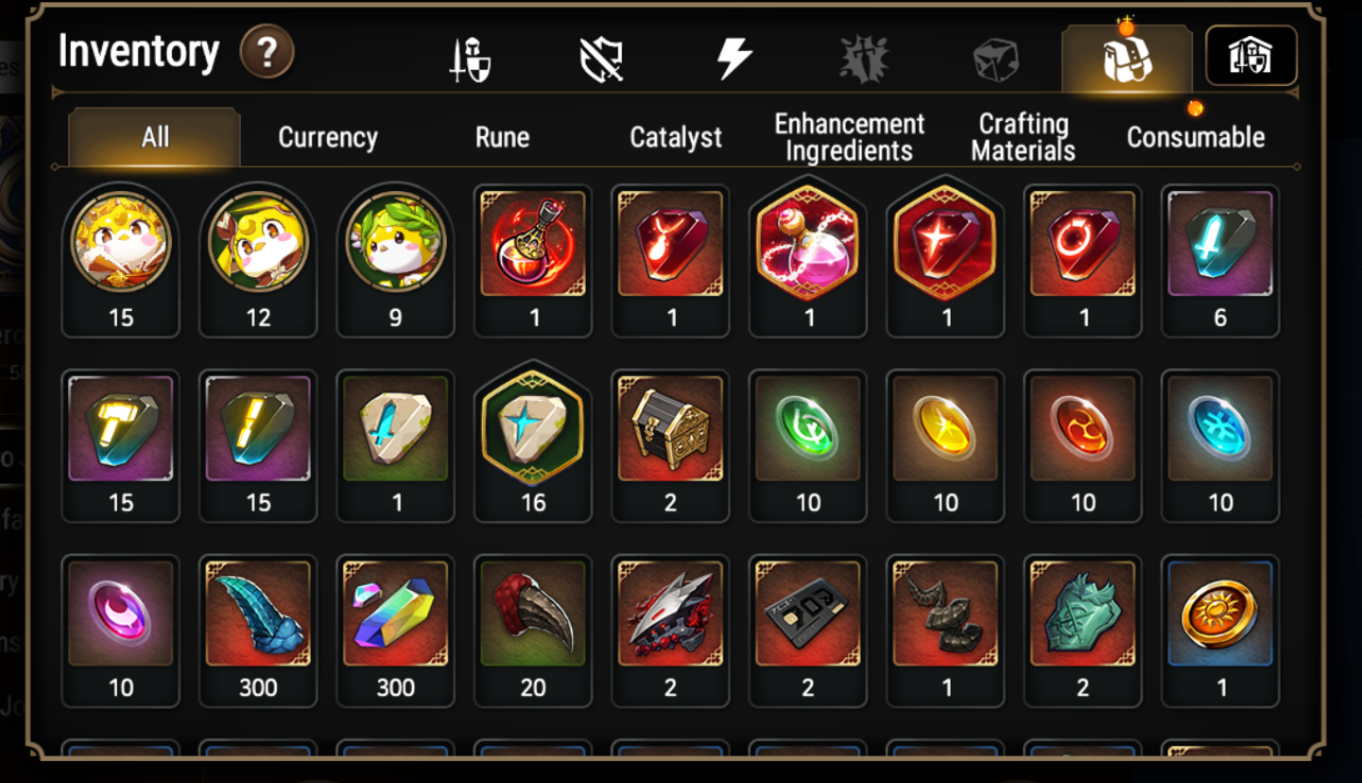1362x783 pixels.
Task: Select the rainbow crystal item with 300
Action: click(x=396, y=630)
